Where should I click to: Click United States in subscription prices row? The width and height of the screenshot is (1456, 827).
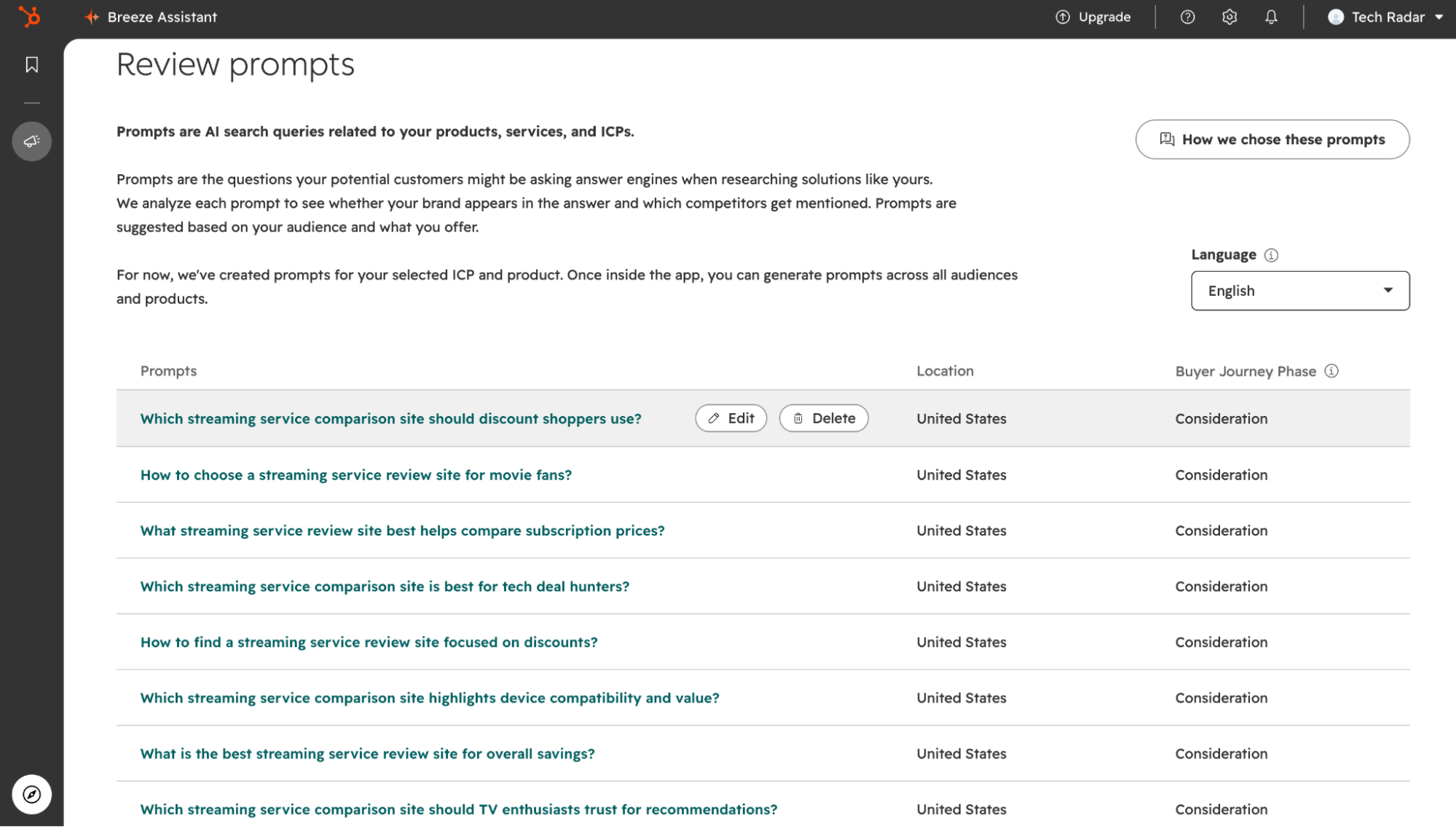coord(961,530)
